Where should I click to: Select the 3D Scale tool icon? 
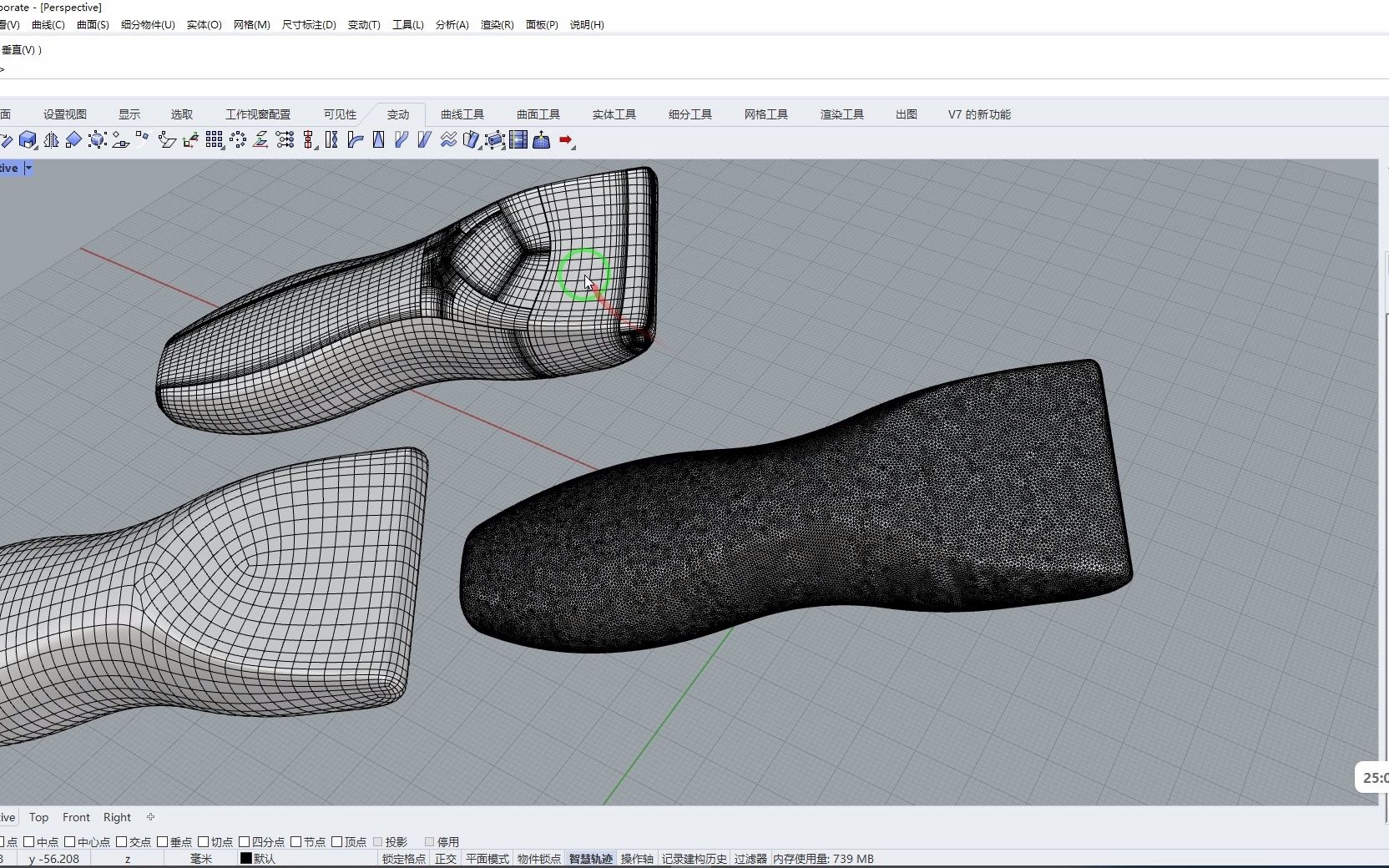(x=28, y=139)
